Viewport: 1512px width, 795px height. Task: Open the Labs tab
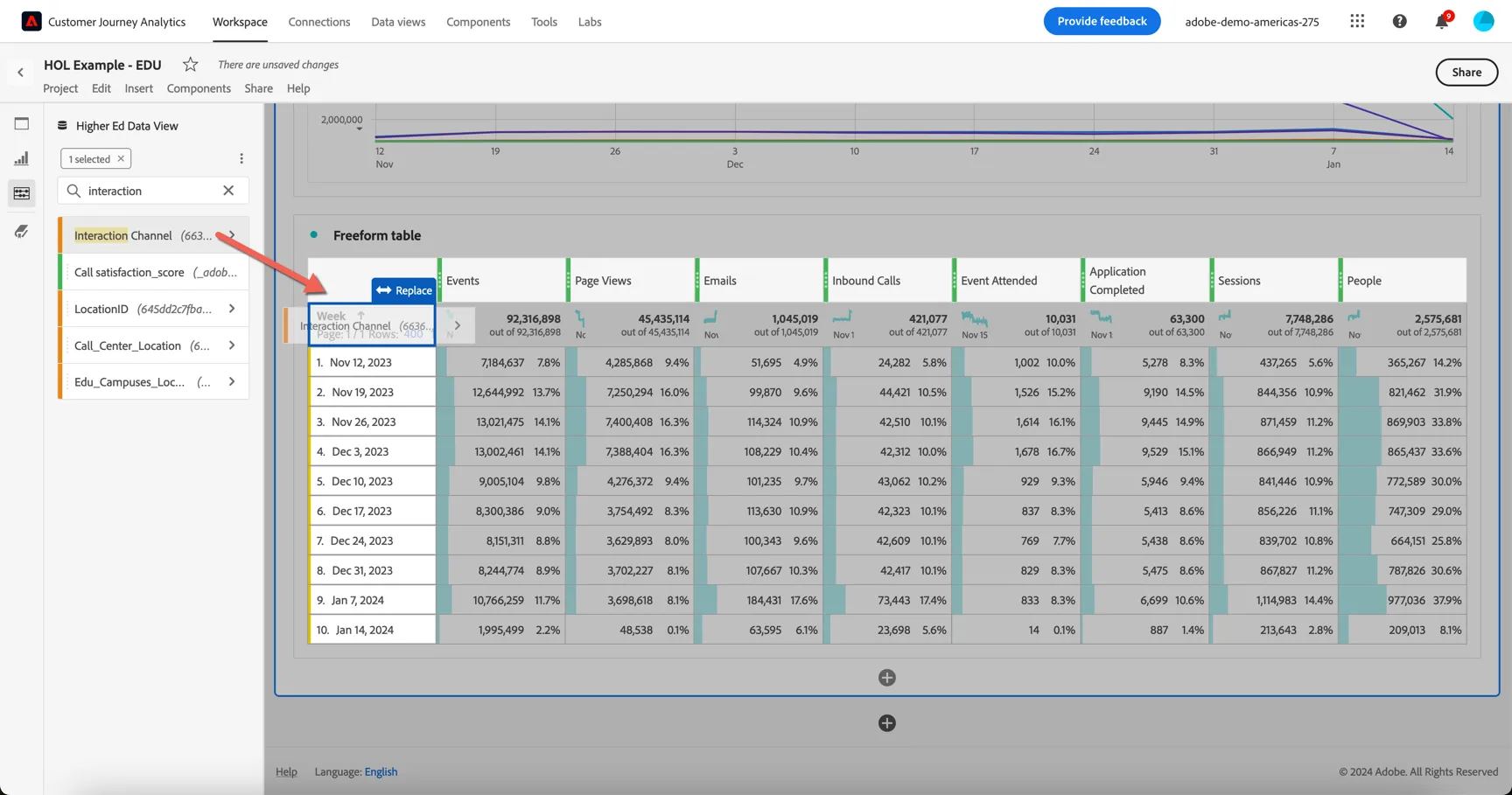tap(590, 22)
